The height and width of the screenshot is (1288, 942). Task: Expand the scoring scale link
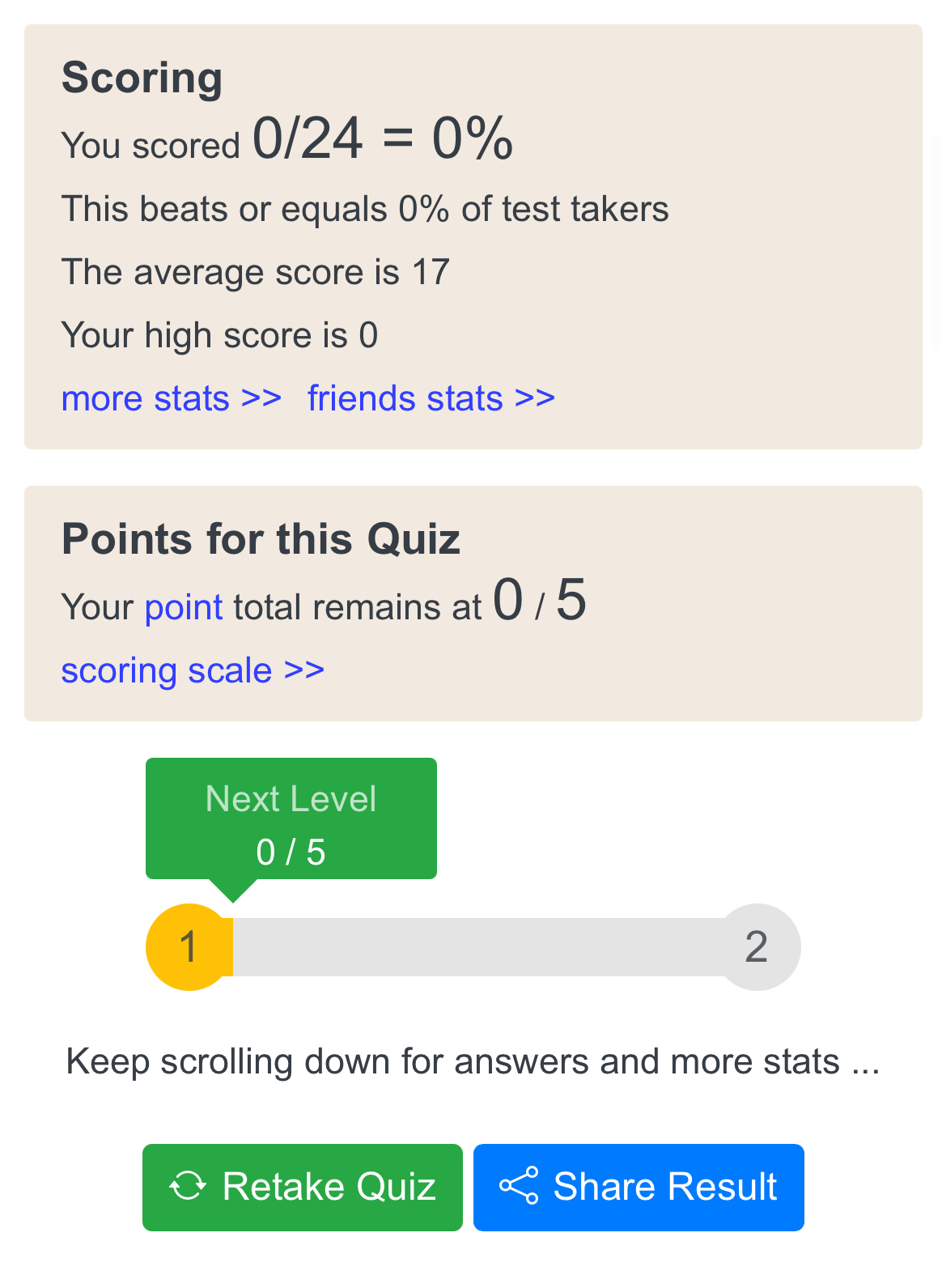point(193,670)
